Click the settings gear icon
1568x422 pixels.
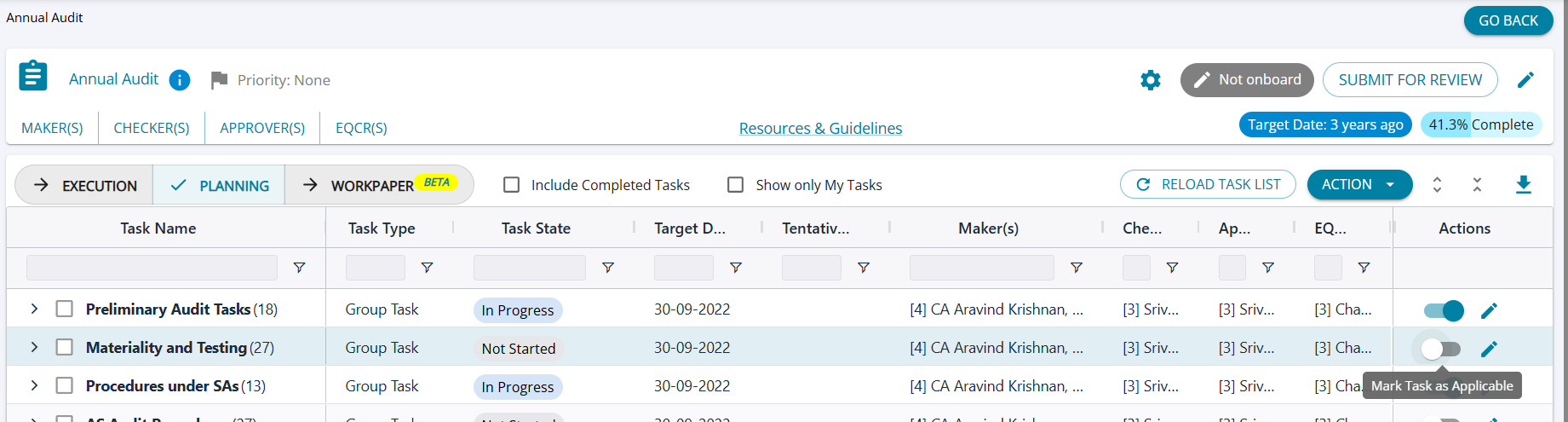(x=1150, y=80)
